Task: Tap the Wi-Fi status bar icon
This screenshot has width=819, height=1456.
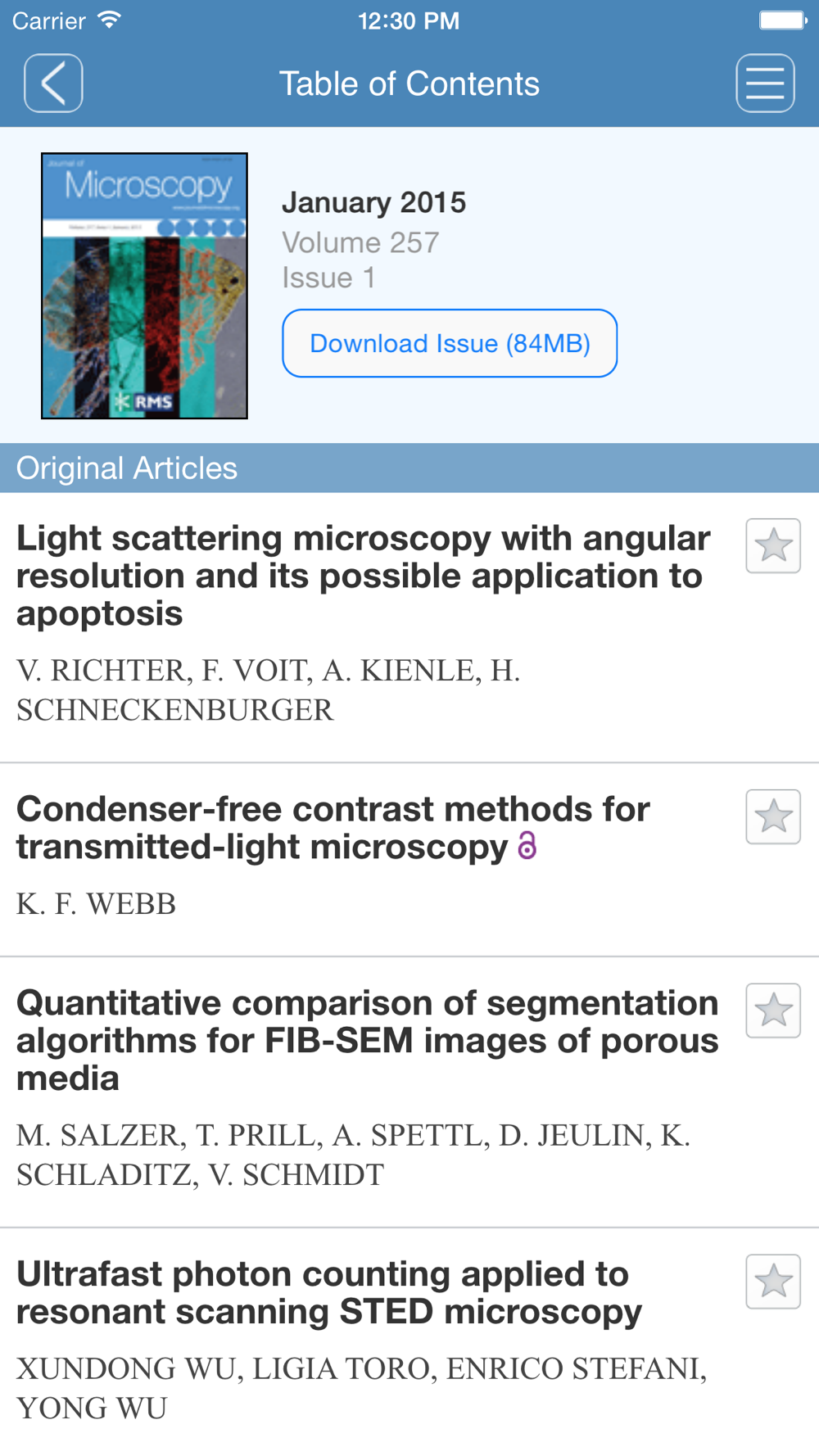Action: coord(109,20)
